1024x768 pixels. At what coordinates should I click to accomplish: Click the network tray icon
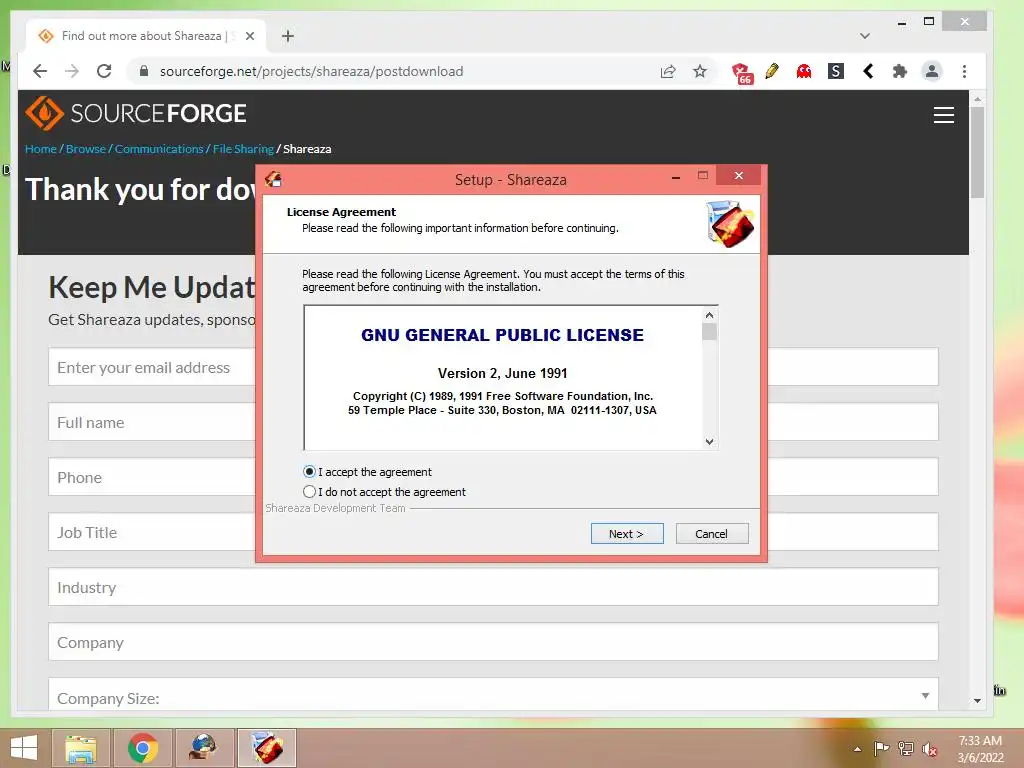(905, 748)
